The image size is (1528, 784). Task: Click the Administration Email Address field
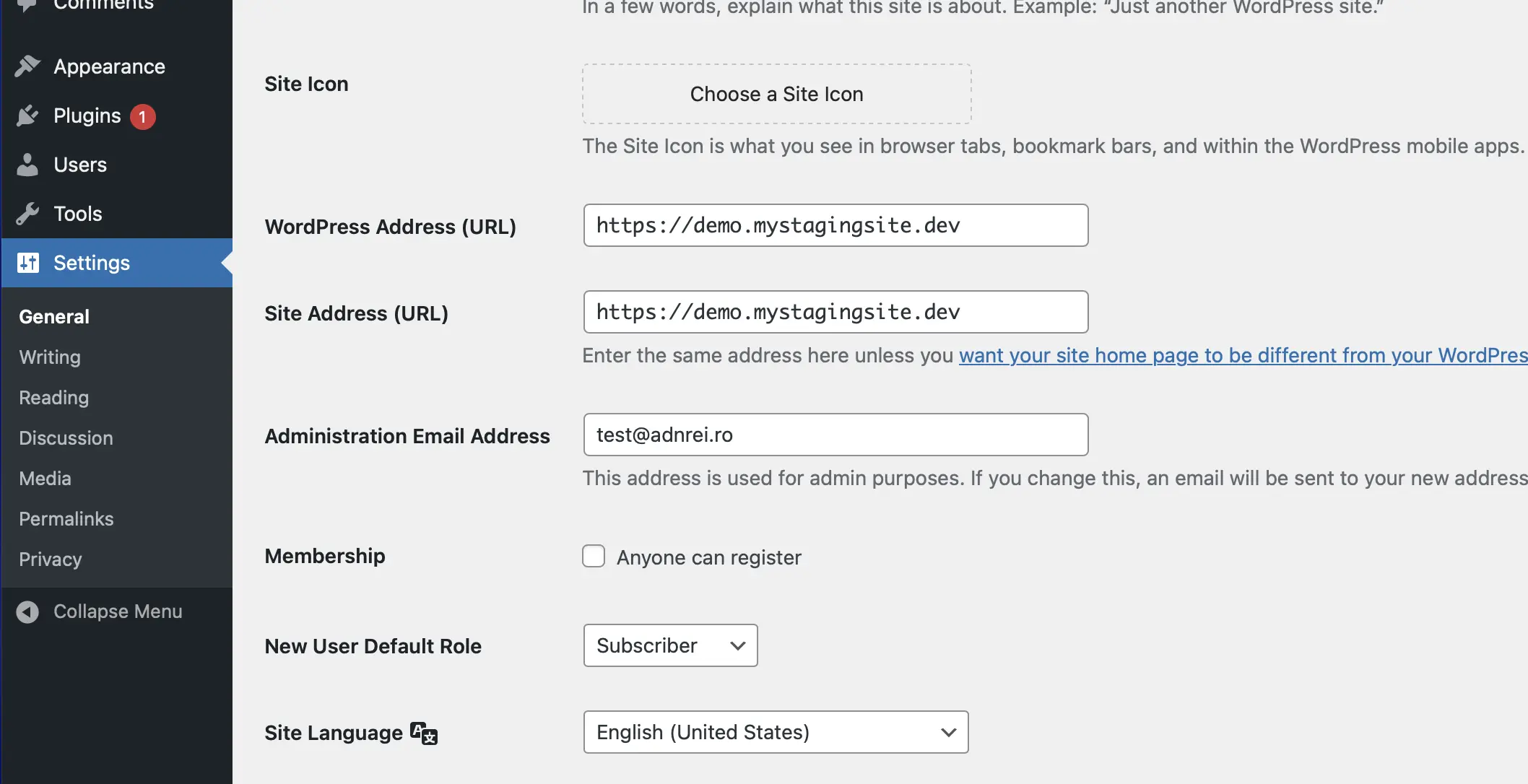(835, 435)
